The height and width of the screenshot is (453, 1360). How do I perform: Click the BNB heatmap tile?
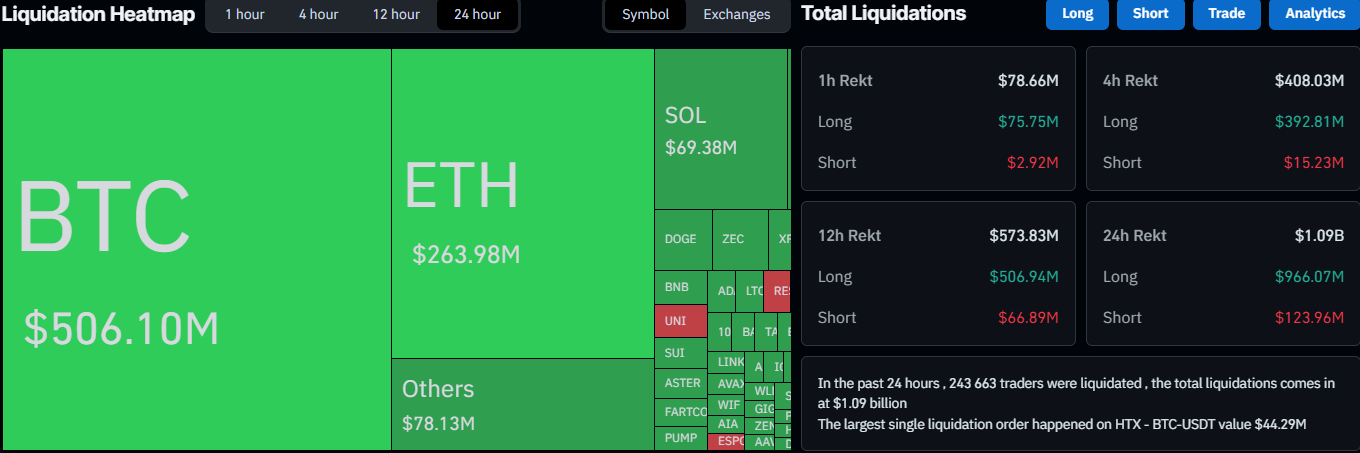[680, 288]
